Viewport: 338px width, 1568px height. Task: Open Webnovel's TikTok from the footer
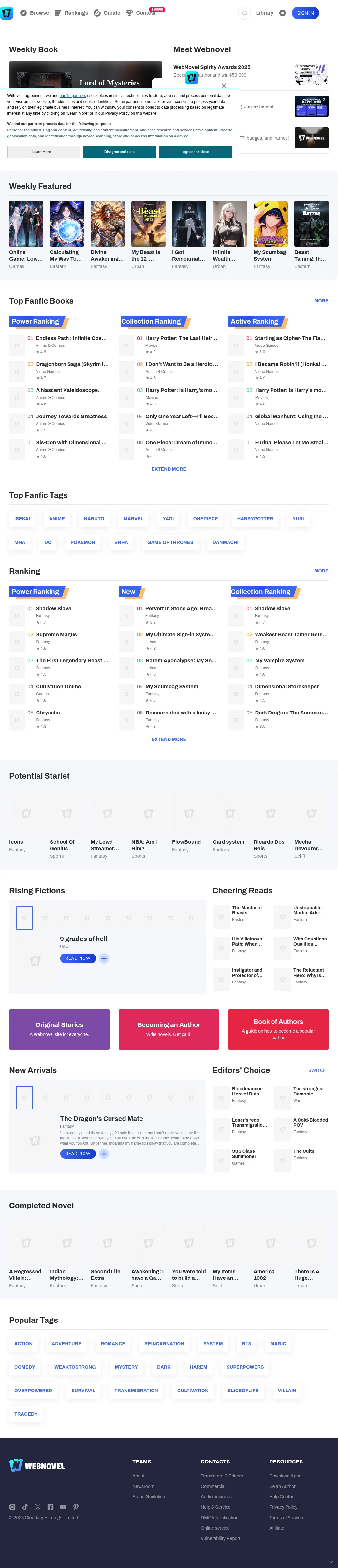click(25, 1506)
